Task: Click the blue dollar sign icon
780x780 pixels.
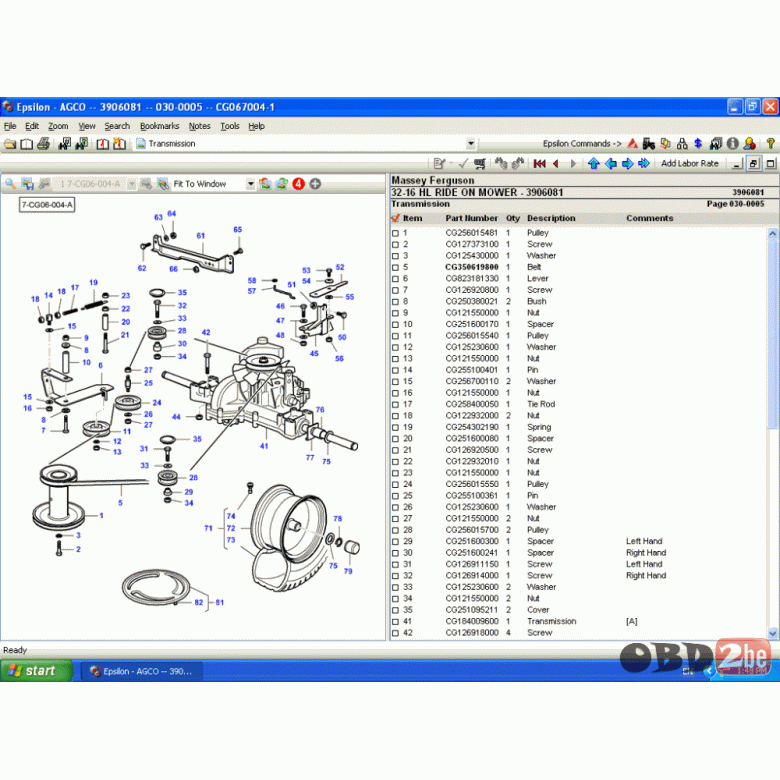Action: (x=698, y=144)
